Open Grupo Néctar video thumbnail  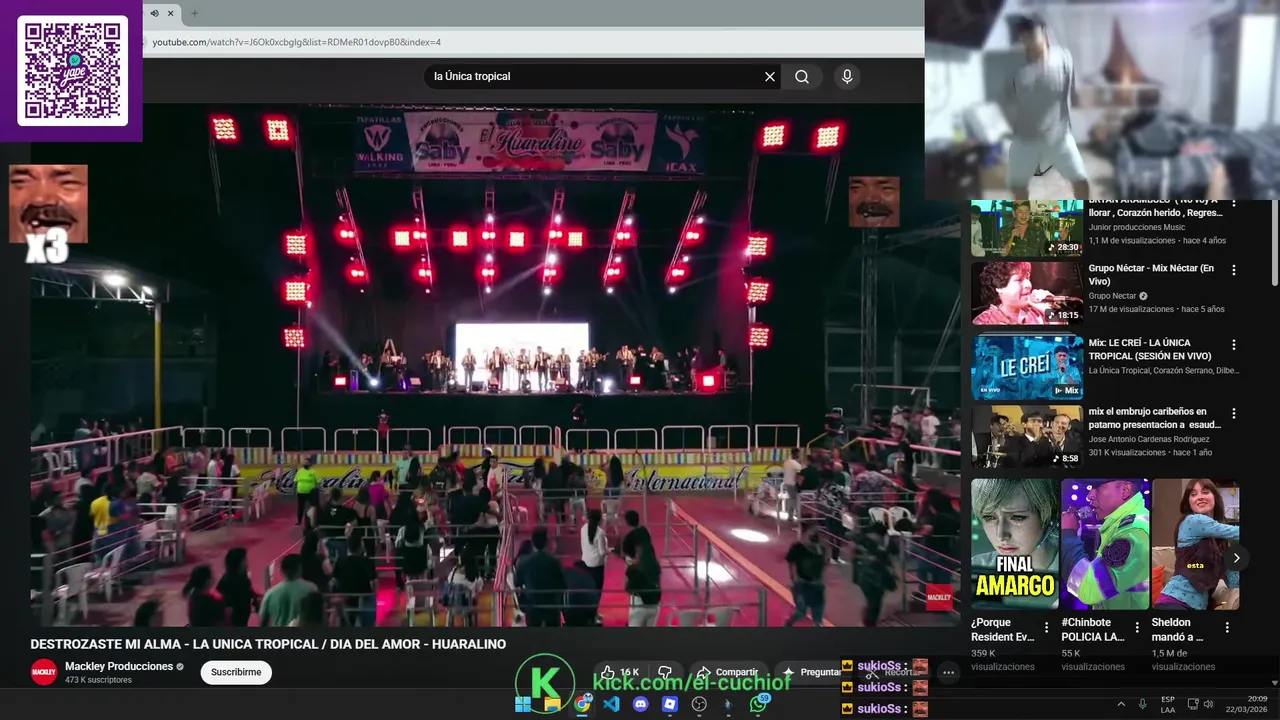click(x=1027, y=293)
